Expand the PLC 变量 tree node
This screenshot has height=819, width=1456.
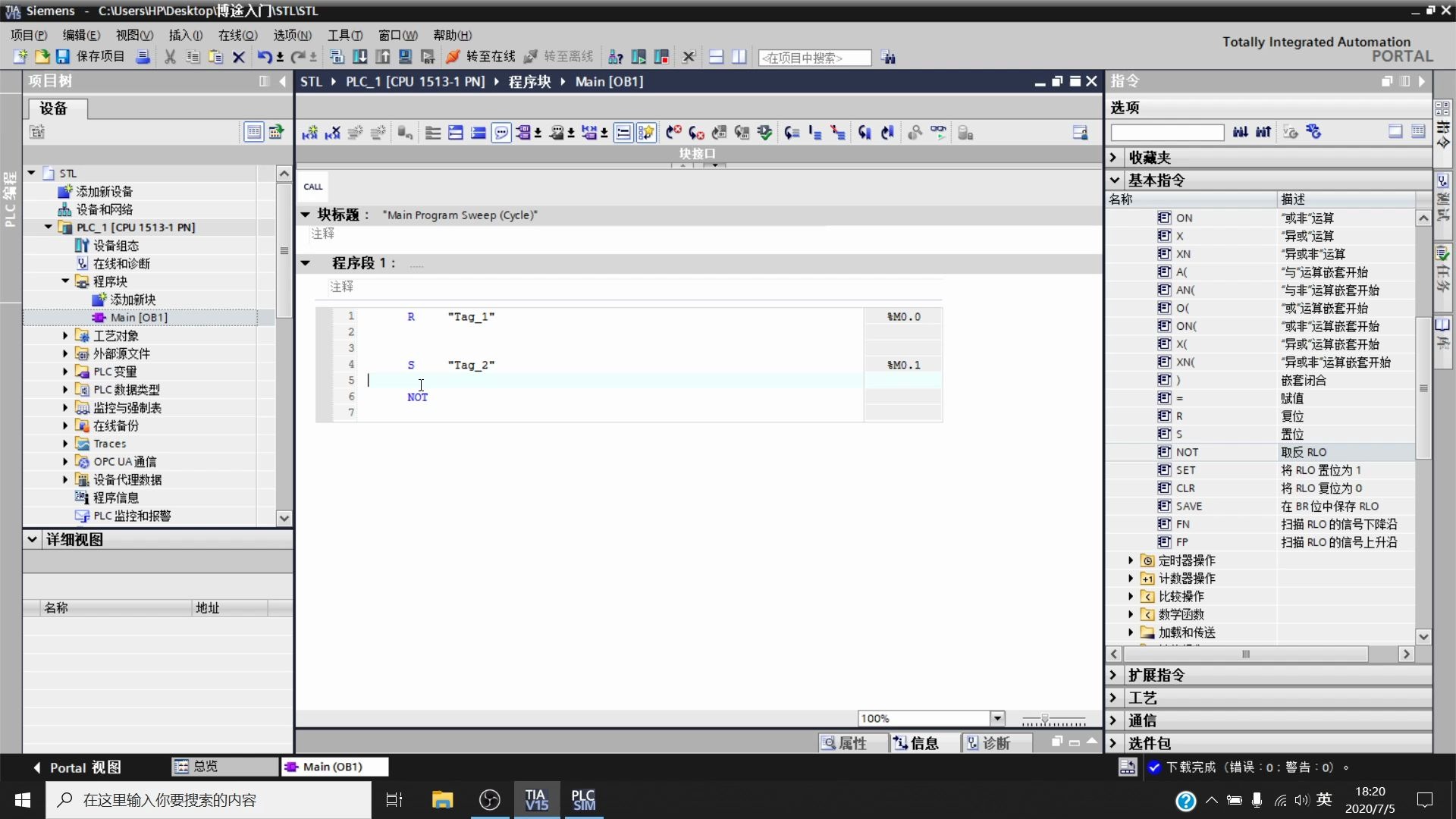pos(65,372)
